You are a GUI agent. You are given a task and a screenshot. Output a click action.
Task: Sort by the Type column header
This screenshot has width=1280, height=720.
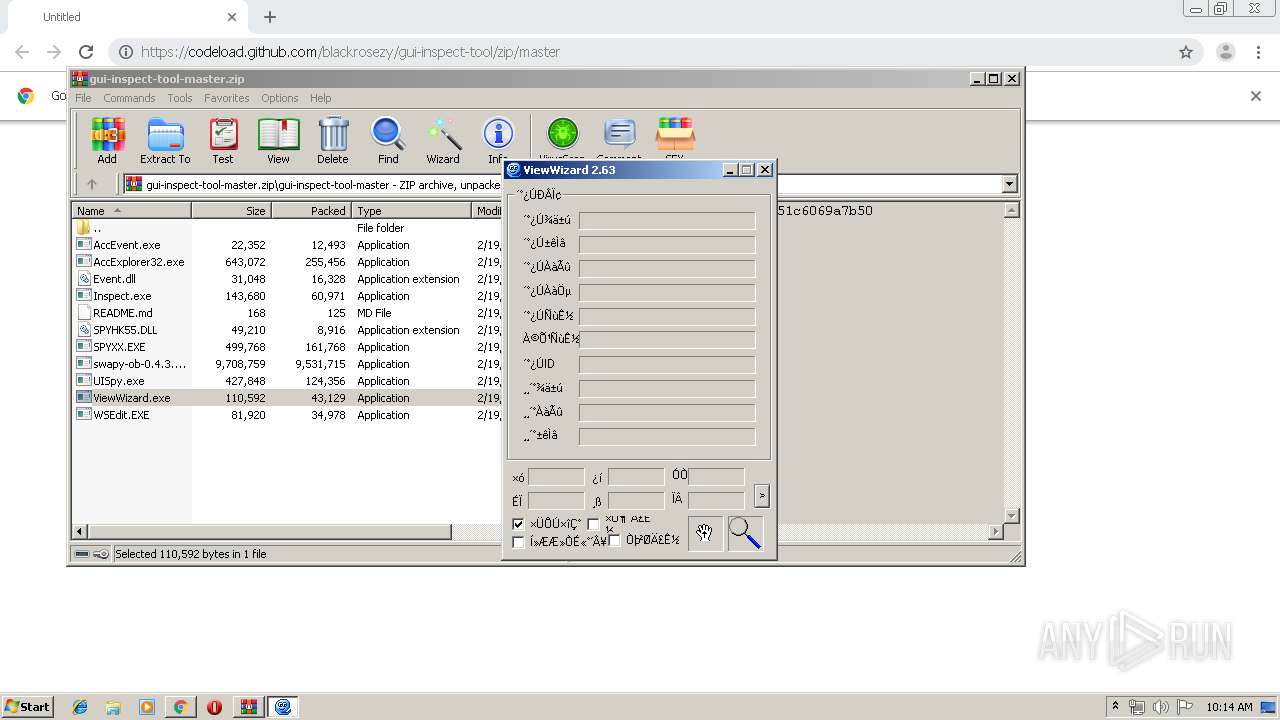[x=411, y=211]
